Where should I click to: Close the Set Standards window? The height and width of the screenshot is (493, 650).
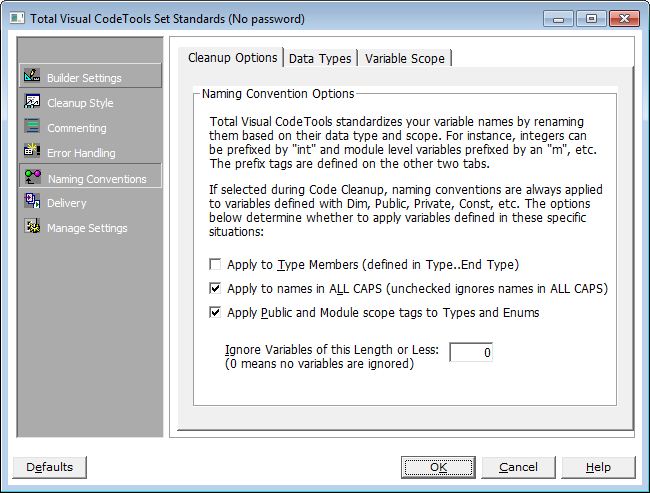624,19
